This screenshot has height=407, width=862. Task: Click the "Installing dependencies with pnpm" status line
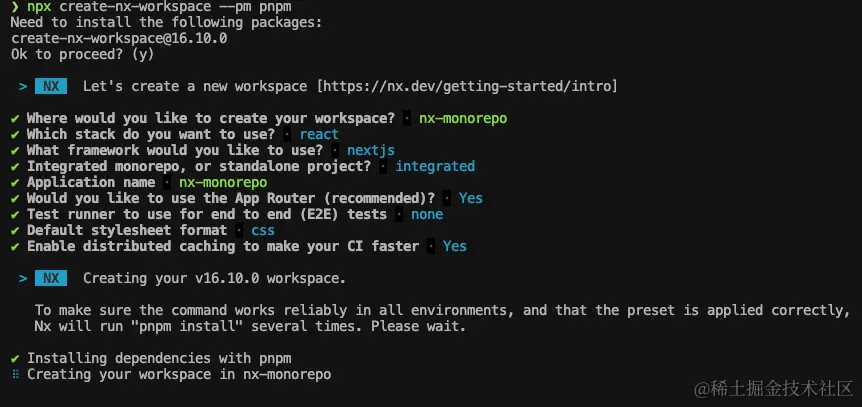(159, 358)
